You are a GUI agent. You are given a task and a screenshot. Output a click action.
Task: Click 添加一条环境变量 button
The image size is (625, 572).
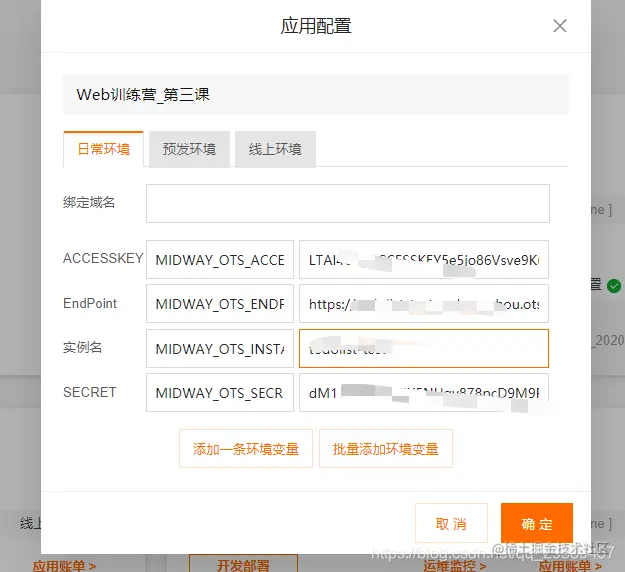coord(246,448)
